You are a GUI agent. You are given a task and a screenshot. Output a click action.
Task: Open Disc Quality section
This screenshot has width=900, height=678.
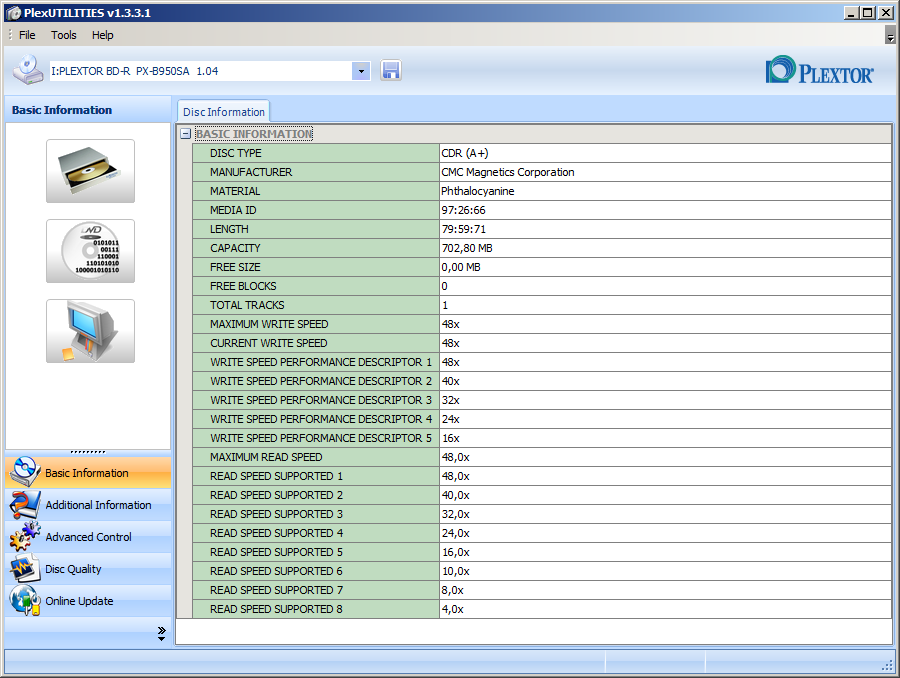click(88, 569)
